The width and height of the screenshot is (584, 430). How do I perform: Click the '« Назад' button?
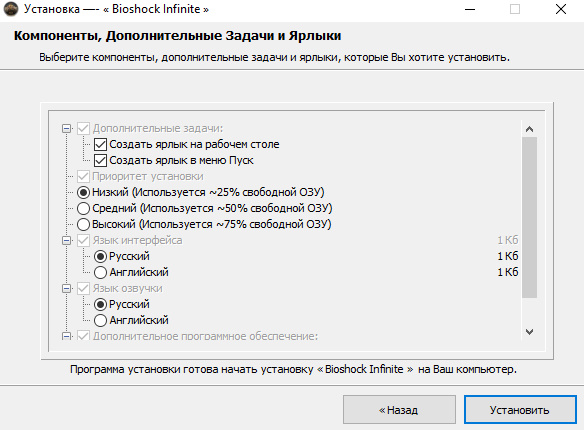pos(399,410)
